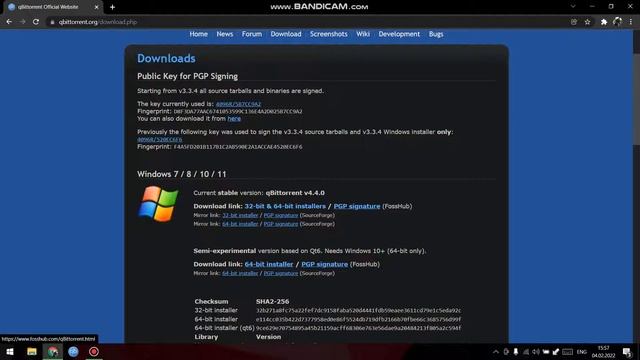
Task: Click the 32-bit installer SHA2-256 checksum
Action: coord(358,311)
